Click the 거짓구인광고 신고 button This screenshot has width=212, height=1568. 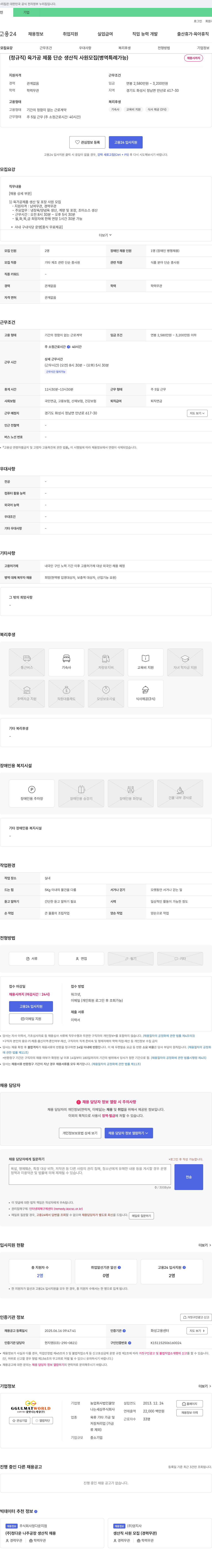[196, 1317]
